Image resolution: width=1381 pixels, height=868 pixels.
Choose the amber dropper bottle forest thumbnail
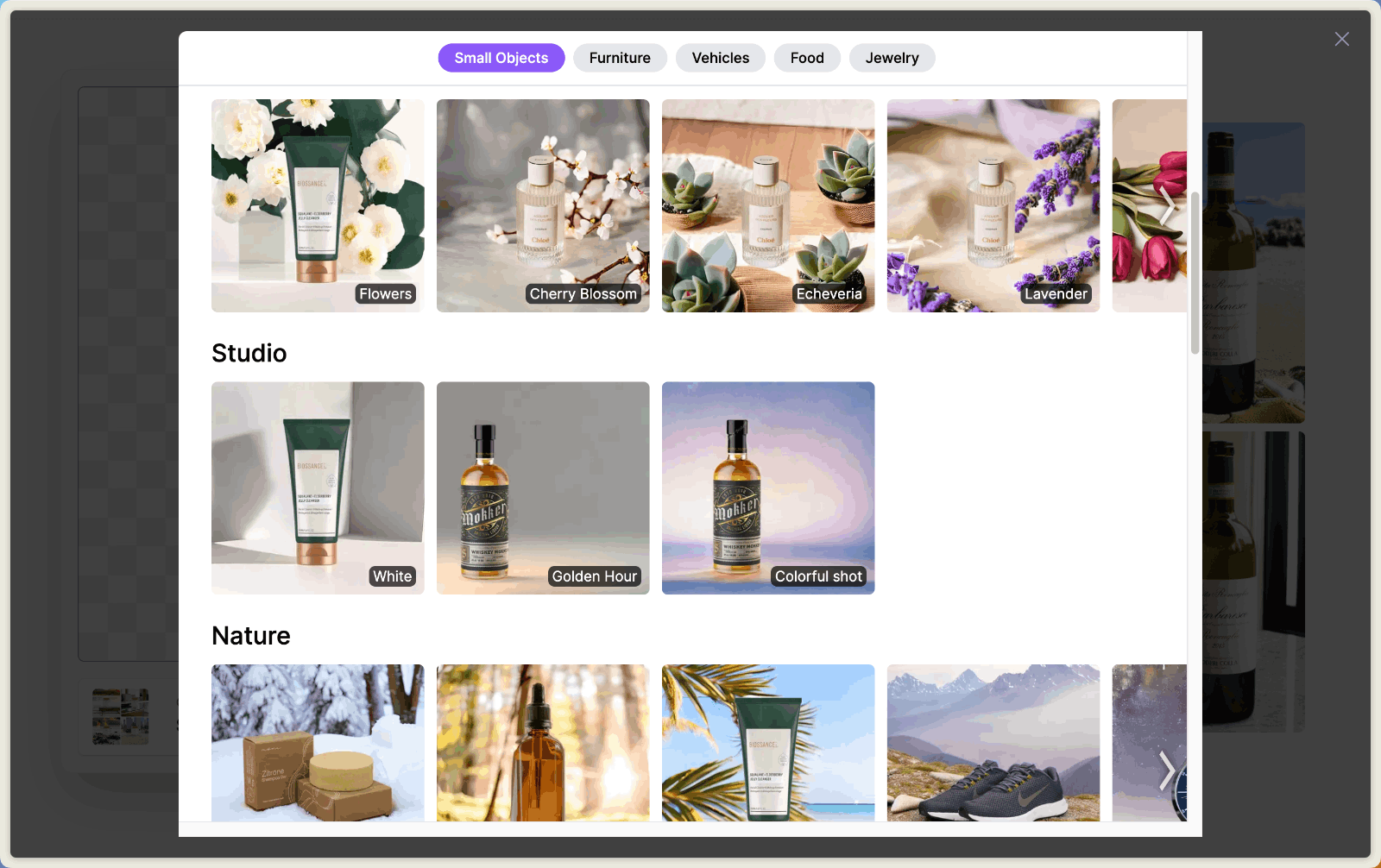pyautogui.click(x=543, y=742)
